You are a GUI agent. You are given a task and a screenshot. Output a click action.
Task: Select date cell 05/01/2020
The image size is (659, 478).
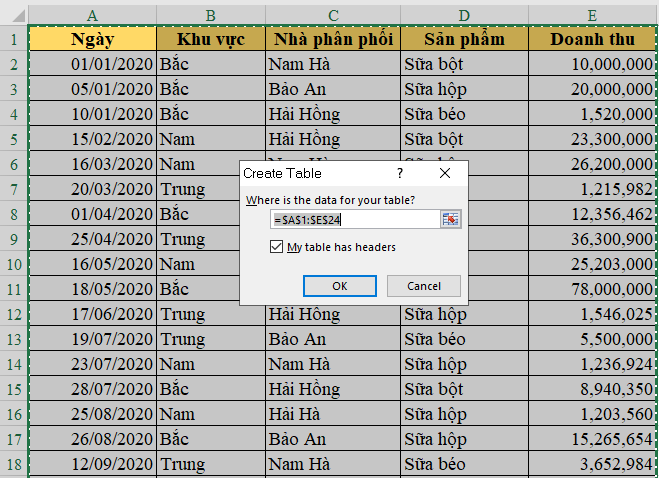[x=92, y=89]
